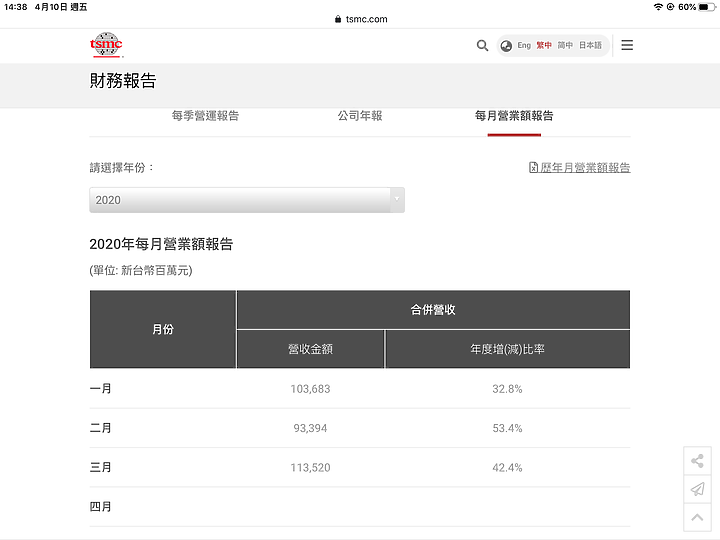Select the 二月 row label
720x540 pixels.
(101, 428)
